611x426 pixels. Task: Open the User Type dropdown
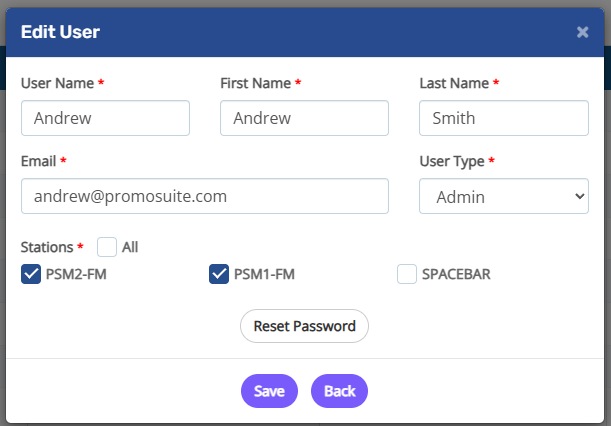[x=503, y=196]
